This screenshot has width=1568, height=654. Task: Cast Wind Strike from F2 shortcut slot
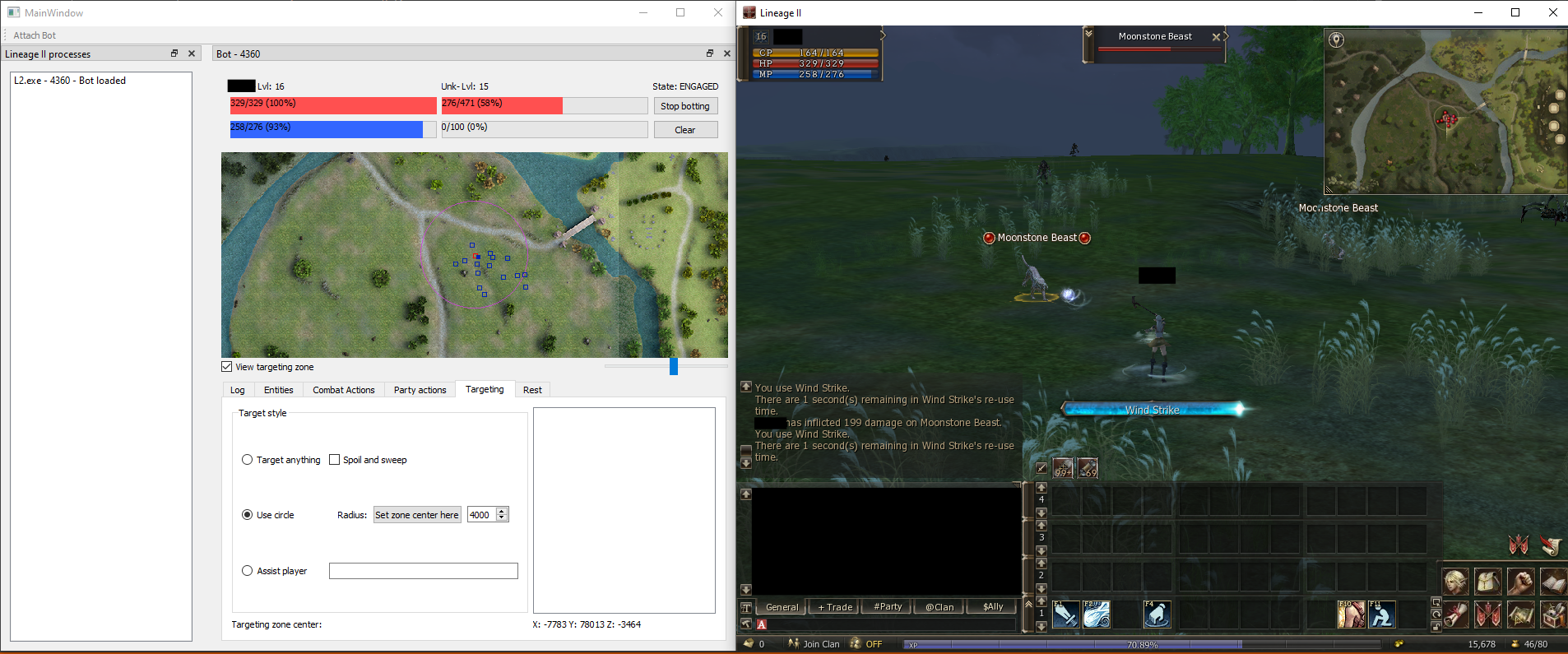click(1097, 614)
